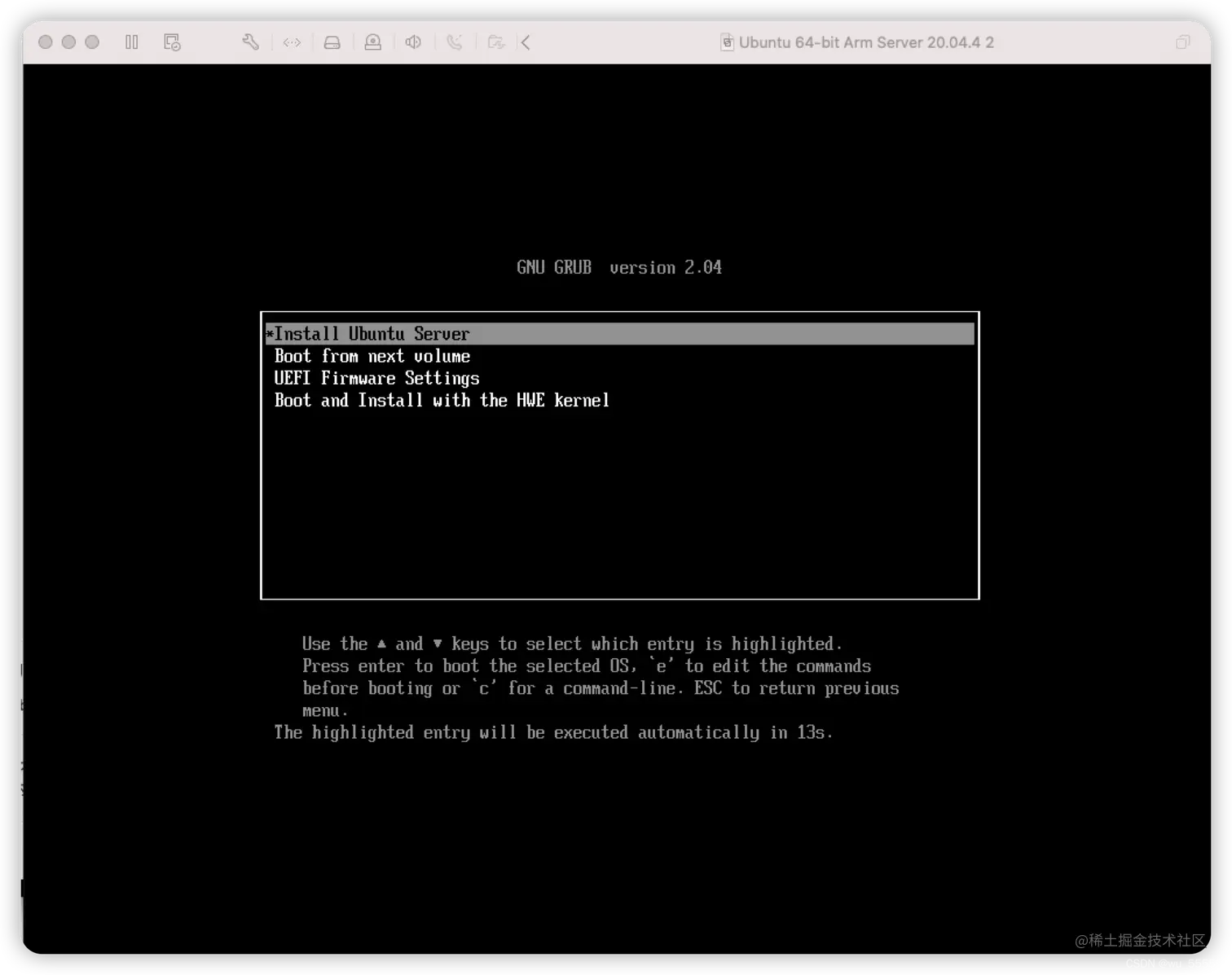Screen dimensions: 1232x975
Task: Click the 'Use the ▲ and ▼ keys to select' line
Action: pyautogui.click(x=571, y=643)
